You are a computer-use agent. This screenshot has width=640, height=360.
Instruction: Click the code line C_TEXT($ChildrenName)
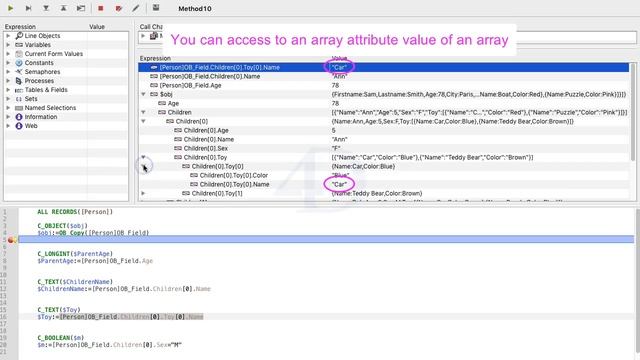coord(75,282)
